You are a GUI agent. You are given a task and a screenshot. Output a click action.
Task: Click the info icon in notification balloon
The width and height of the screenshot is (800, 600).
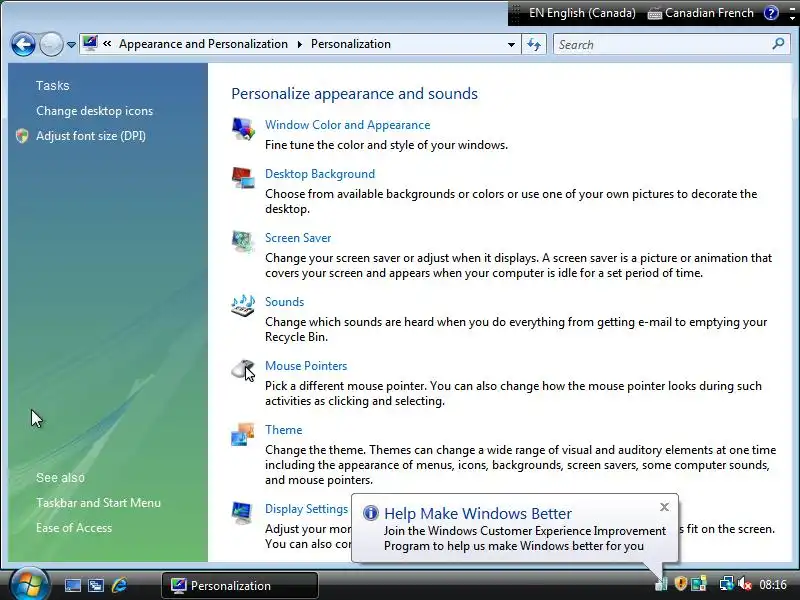(370, 513)
